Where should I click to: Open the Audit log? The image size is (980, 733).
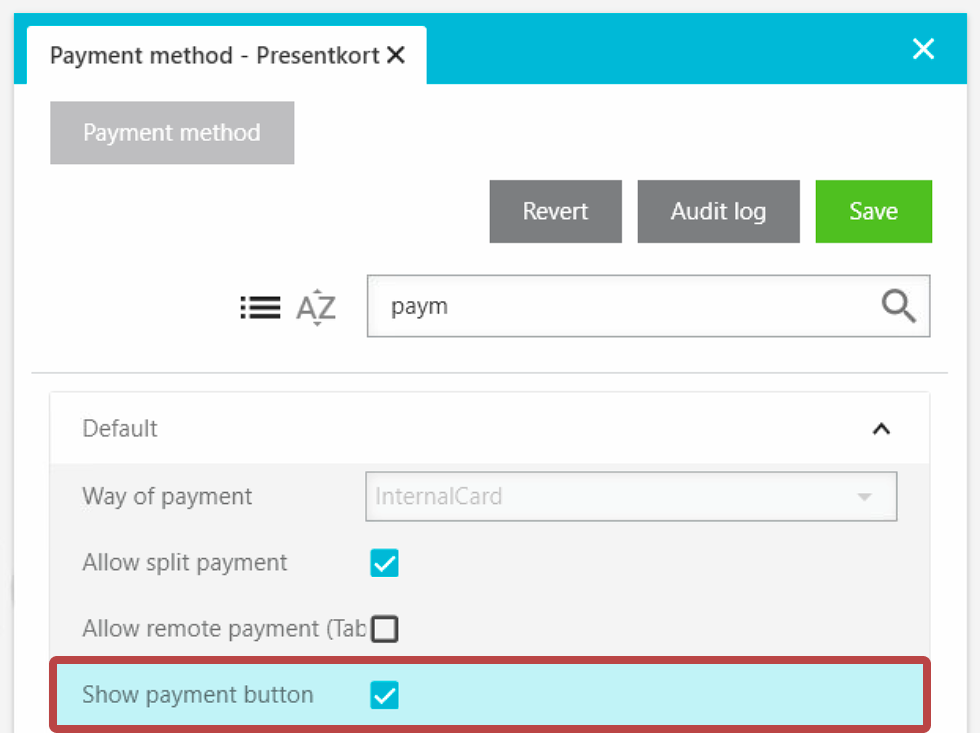(718, 212)
